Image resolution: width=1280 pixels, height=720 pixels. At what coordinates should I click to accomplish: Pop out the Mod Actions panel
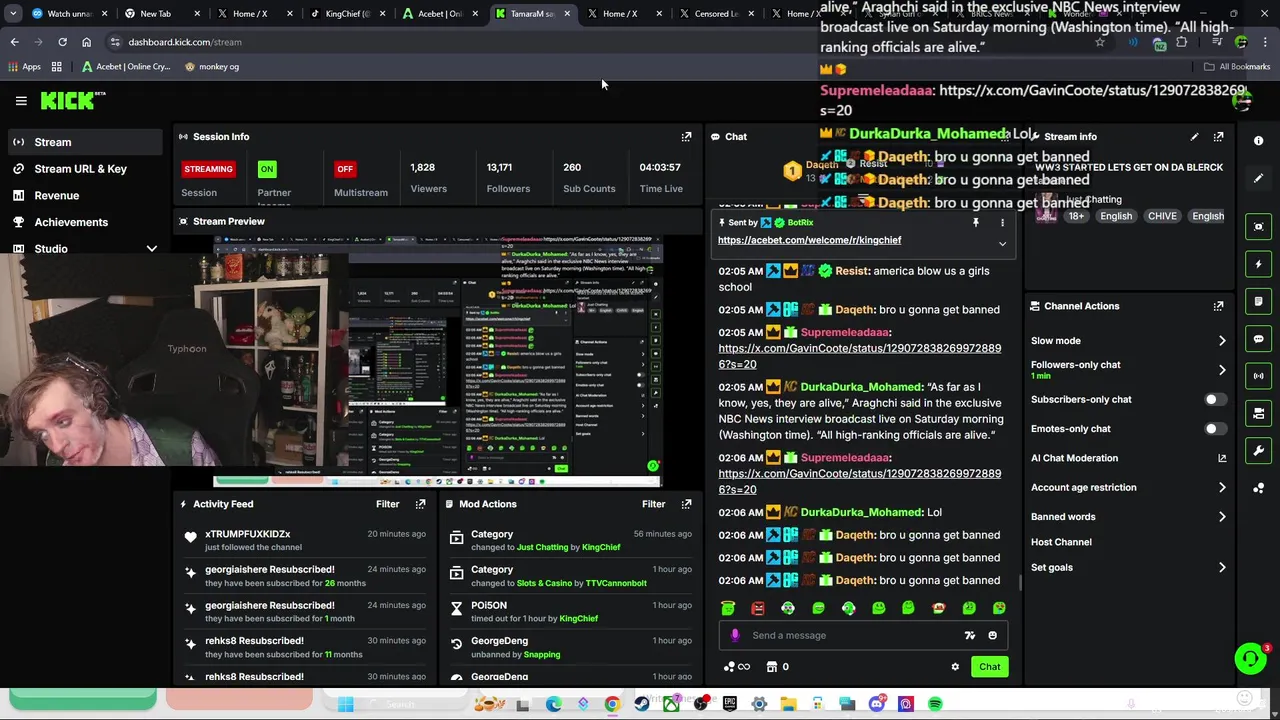click(686, 504)
